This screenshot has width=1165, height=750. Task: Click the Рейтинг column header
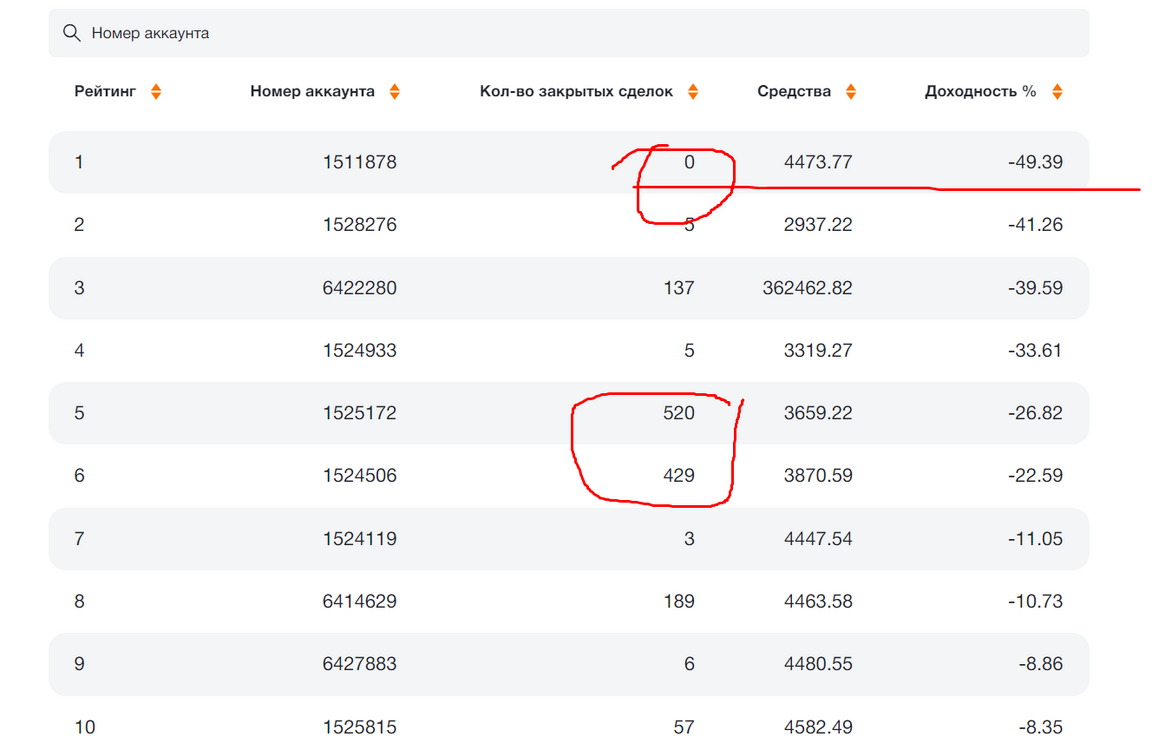[106, 91]
